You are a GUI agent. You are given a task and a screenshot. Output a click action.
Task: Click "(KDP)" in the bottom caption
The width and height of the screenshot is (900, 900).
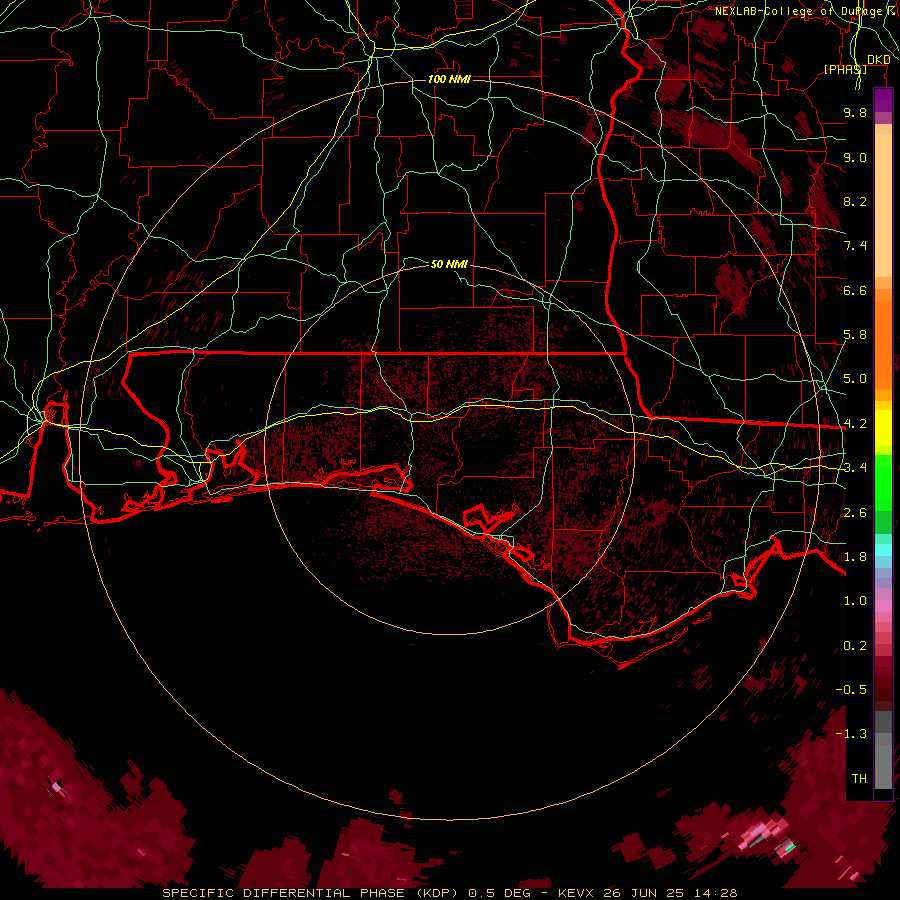[439, 893]
